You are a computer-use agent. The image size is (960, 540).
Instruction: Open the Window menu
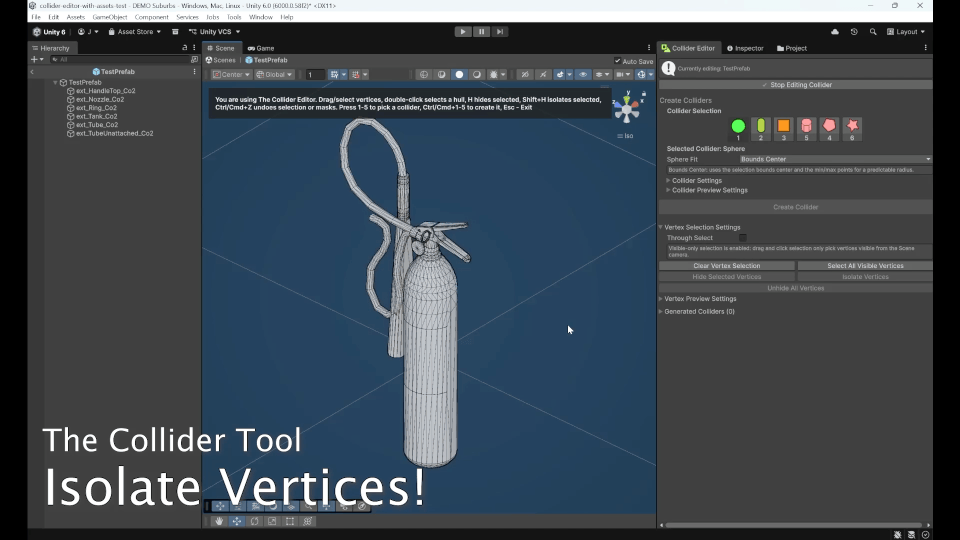[261, 17]
